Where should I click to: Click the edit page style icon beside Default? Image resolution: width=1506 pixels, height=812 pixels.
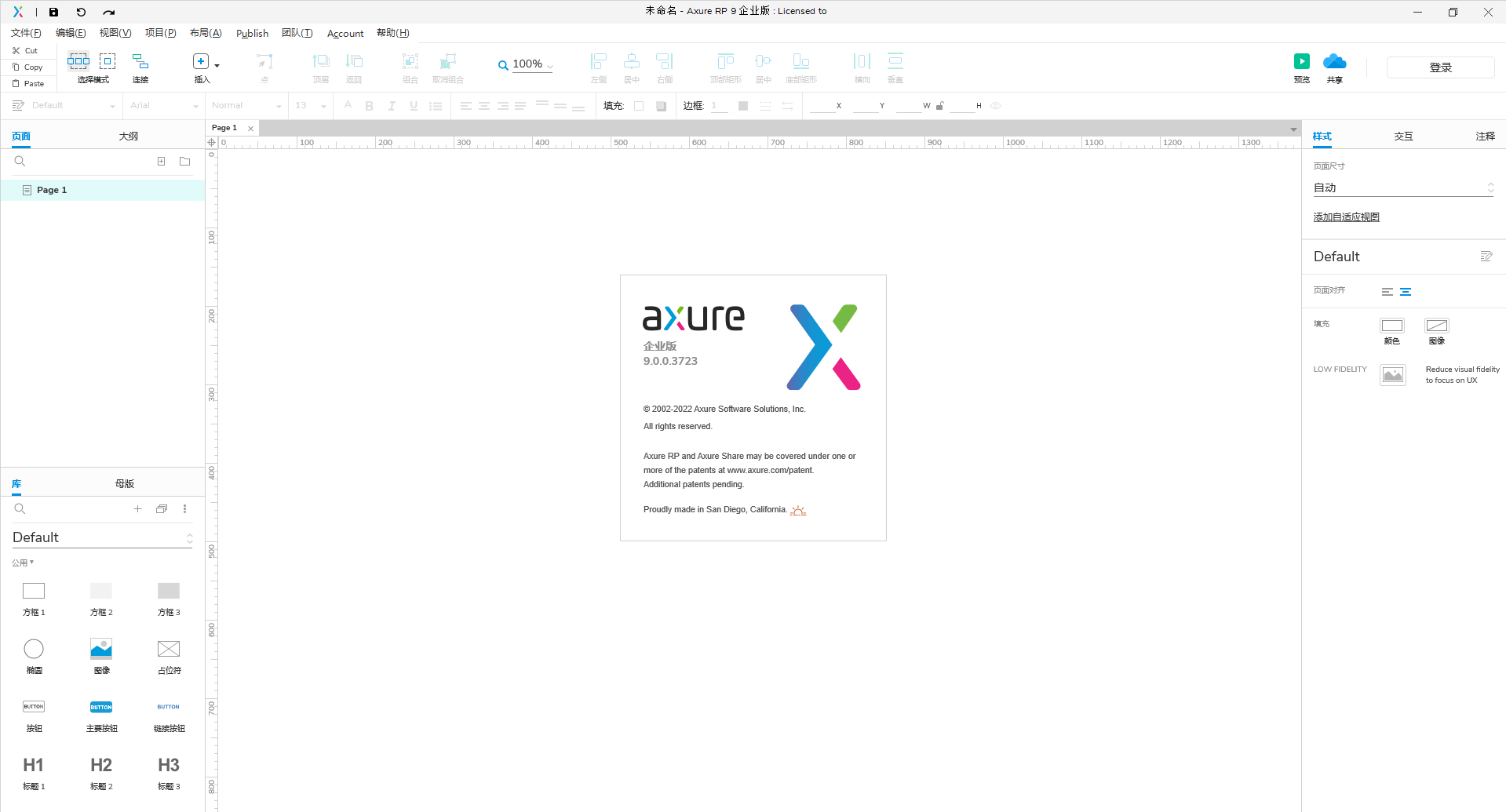(1486, 257)
